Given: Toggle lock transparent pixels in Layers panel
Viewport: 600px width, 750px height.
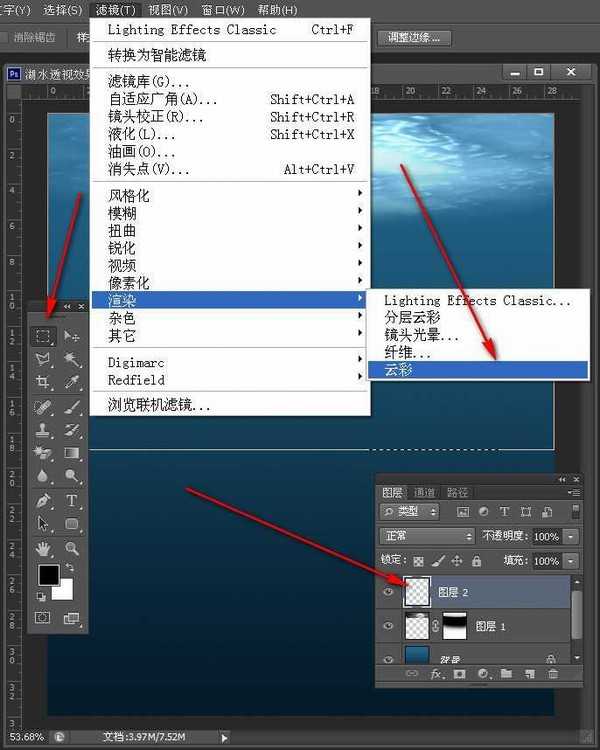Looking at the screenshot, I should pyautogui.click(x=419, y=561).
